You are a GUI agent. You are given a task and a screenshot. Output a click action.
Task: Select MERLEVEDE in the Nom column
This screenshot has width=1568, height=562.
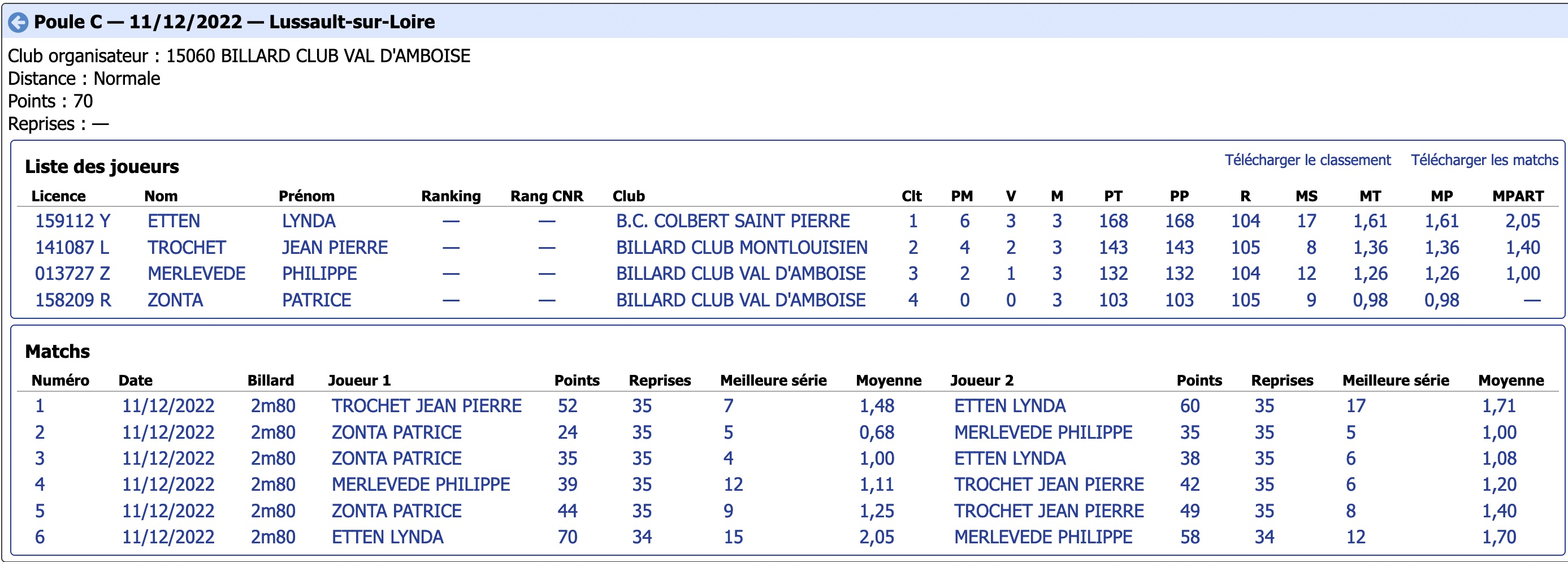pos(196,274)
